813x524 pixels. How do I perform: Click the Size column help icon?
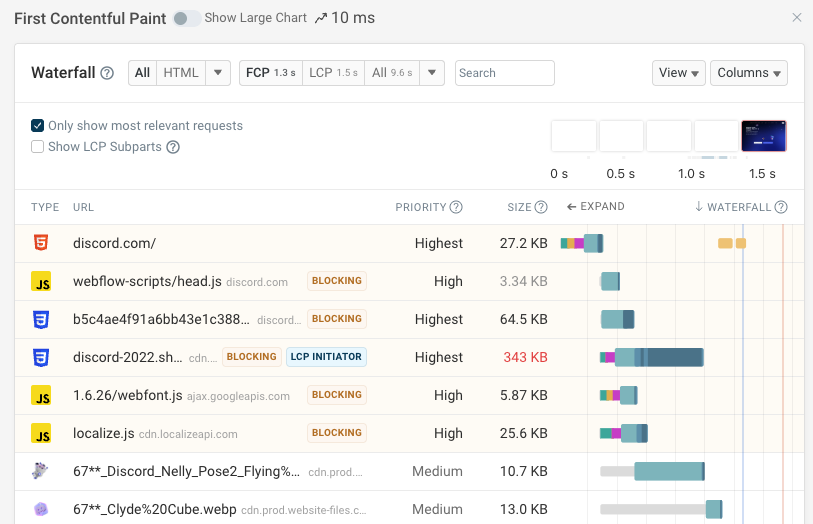tap(541, 208)
